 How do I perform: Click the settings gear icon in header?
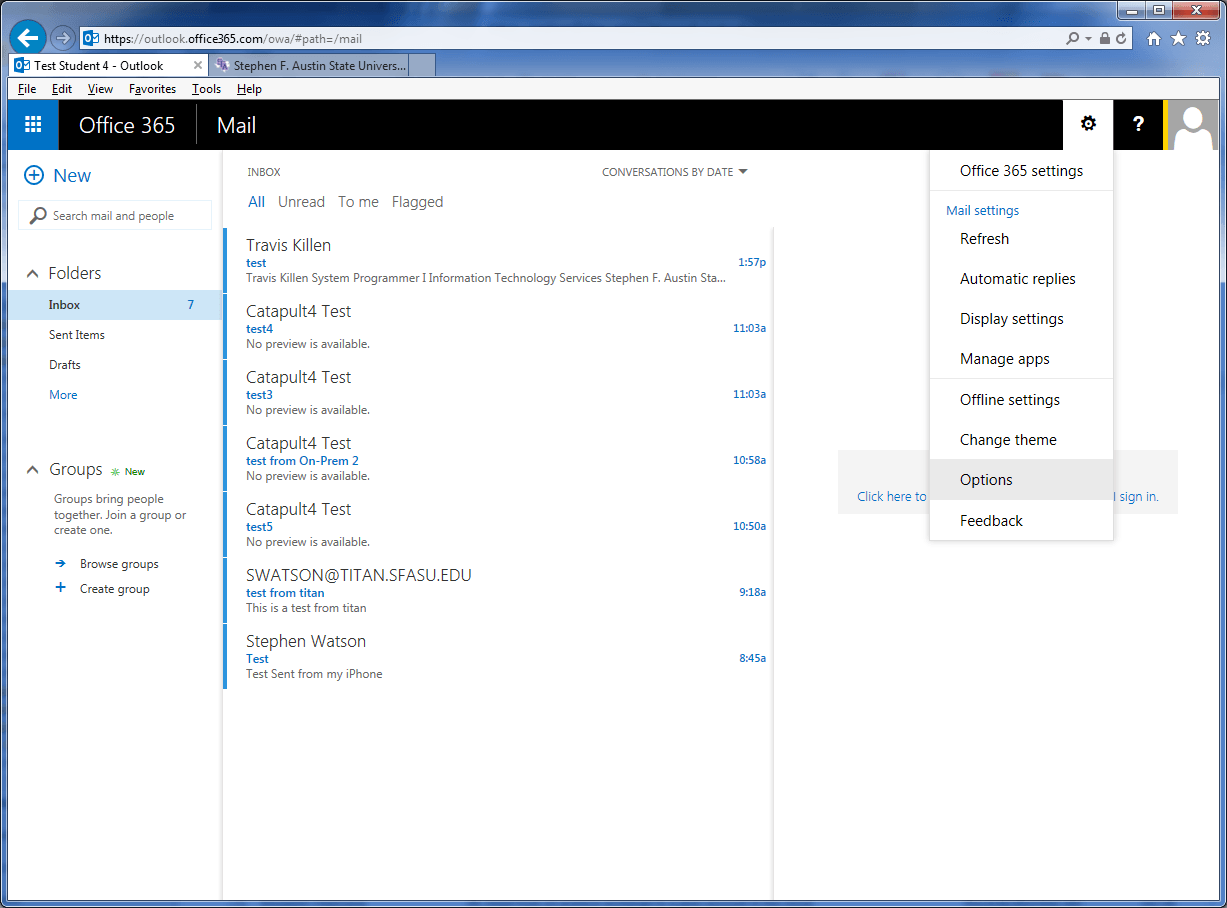(1088, 125)
